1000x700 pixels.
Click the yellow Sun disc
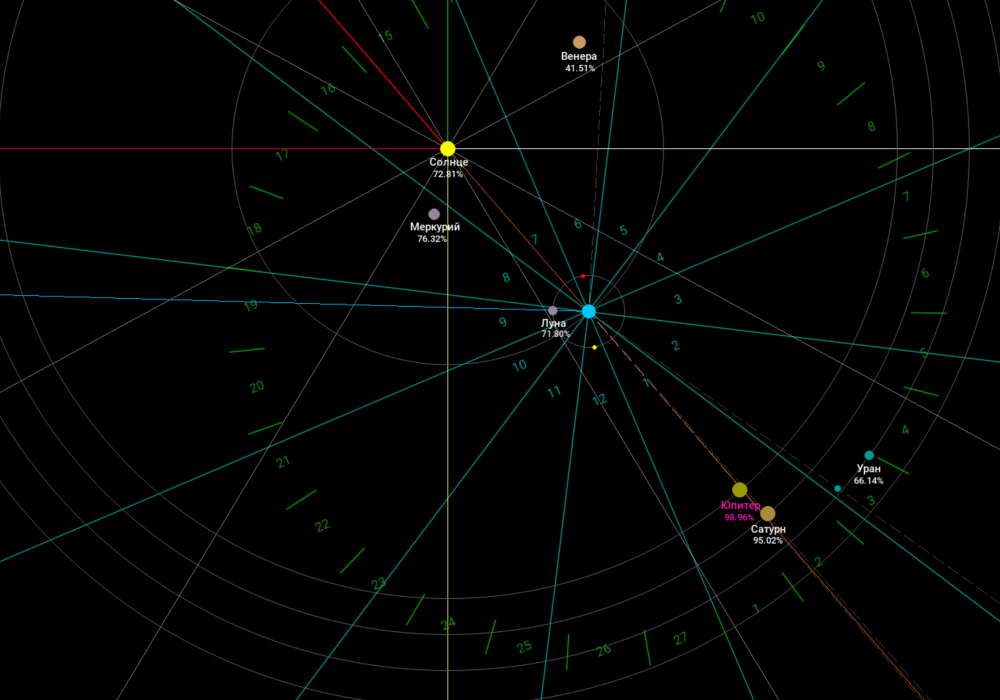(x=448, y=149)
